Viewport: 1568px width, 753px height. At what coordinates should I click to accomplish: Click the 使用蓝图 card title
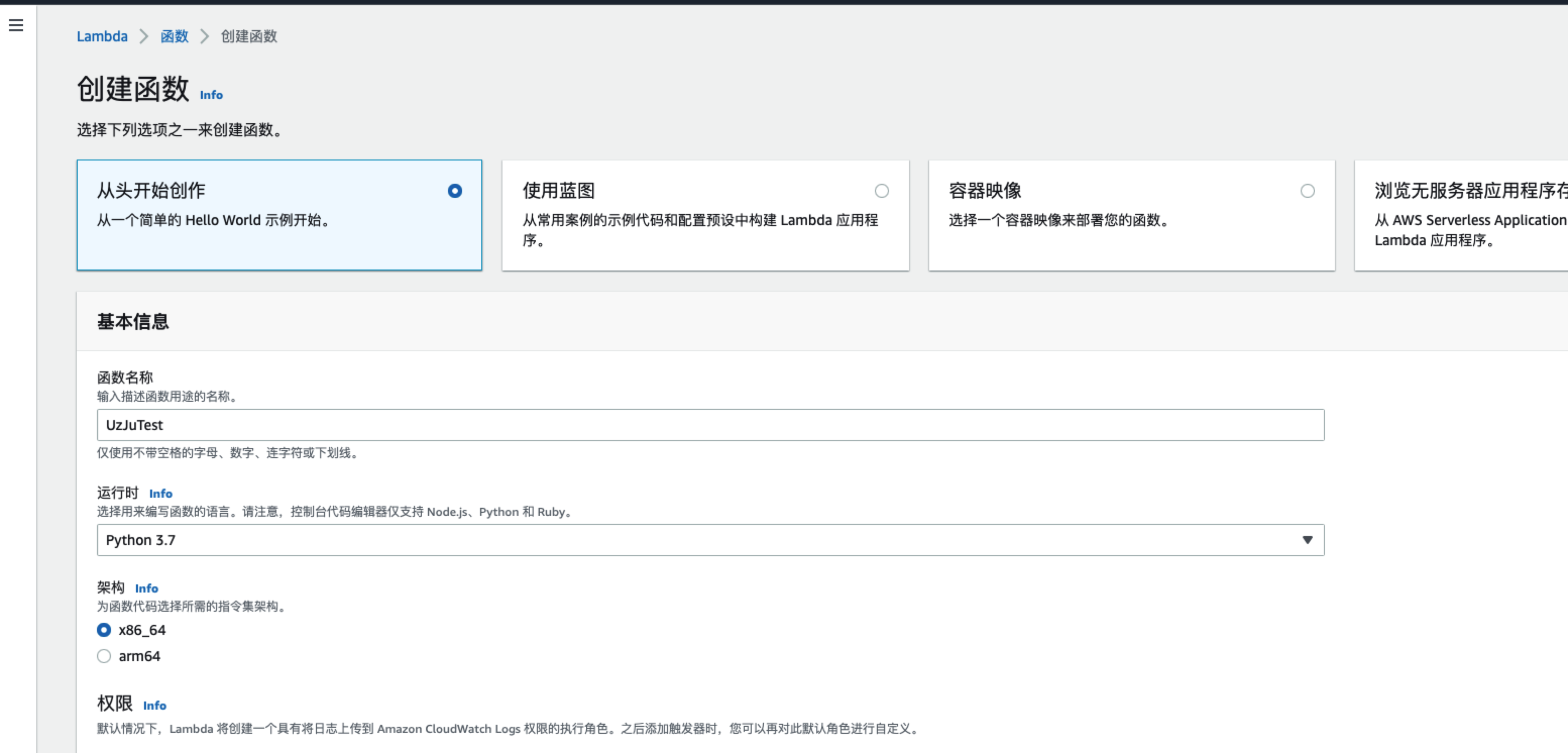(x=559, y=191)
